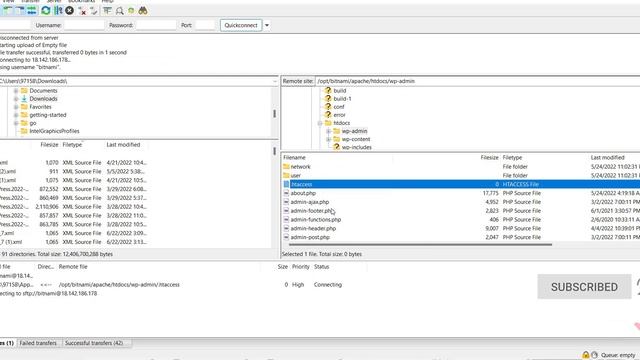Viewport: 640px width, 360px height.
Task: Open the Quickconnect history dropdown arrow
Action: pyautogui.click(x=267, y=25)
